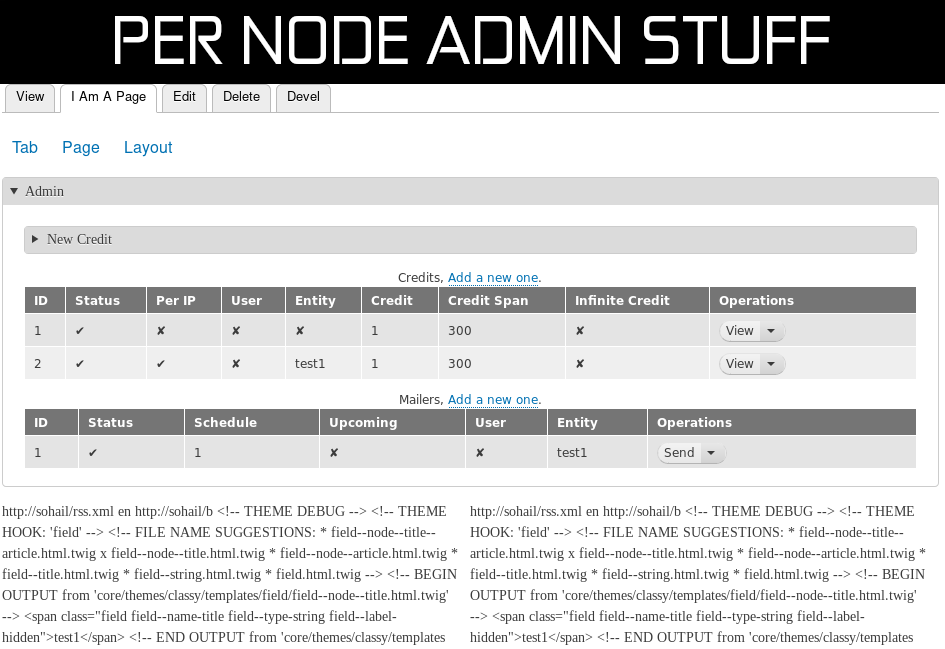
Task: Click Send button for mailer 1
Action: click(x=679, y=453)
